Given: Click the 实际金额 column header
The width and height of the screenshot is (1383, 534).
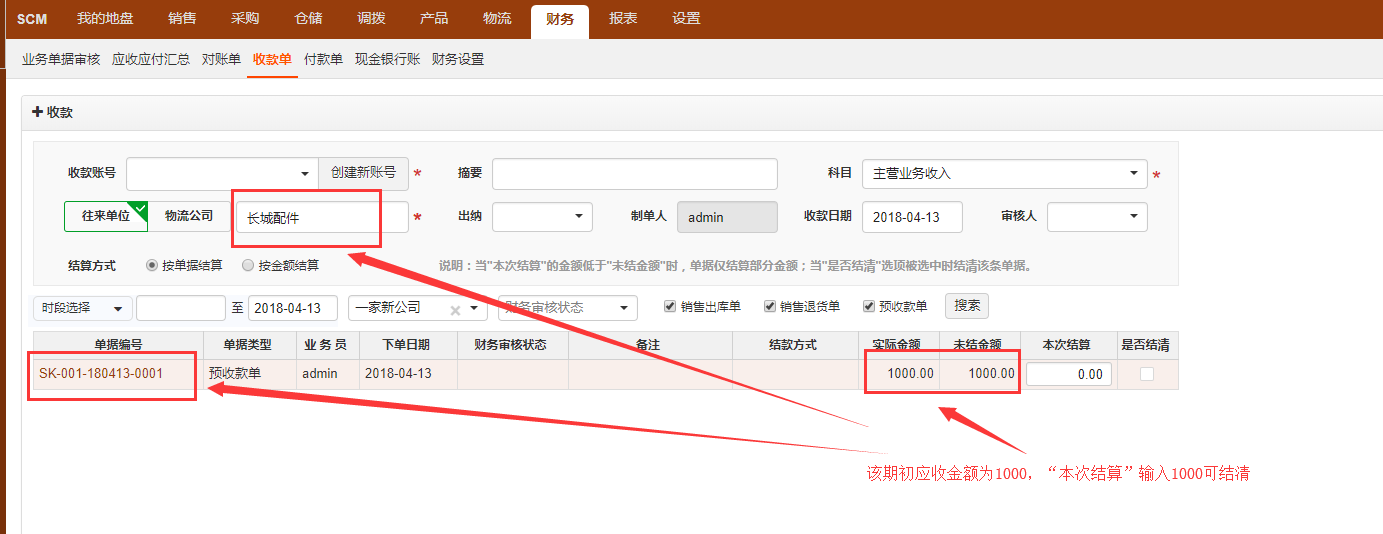Looking at the screenshot, I should 897,345.
